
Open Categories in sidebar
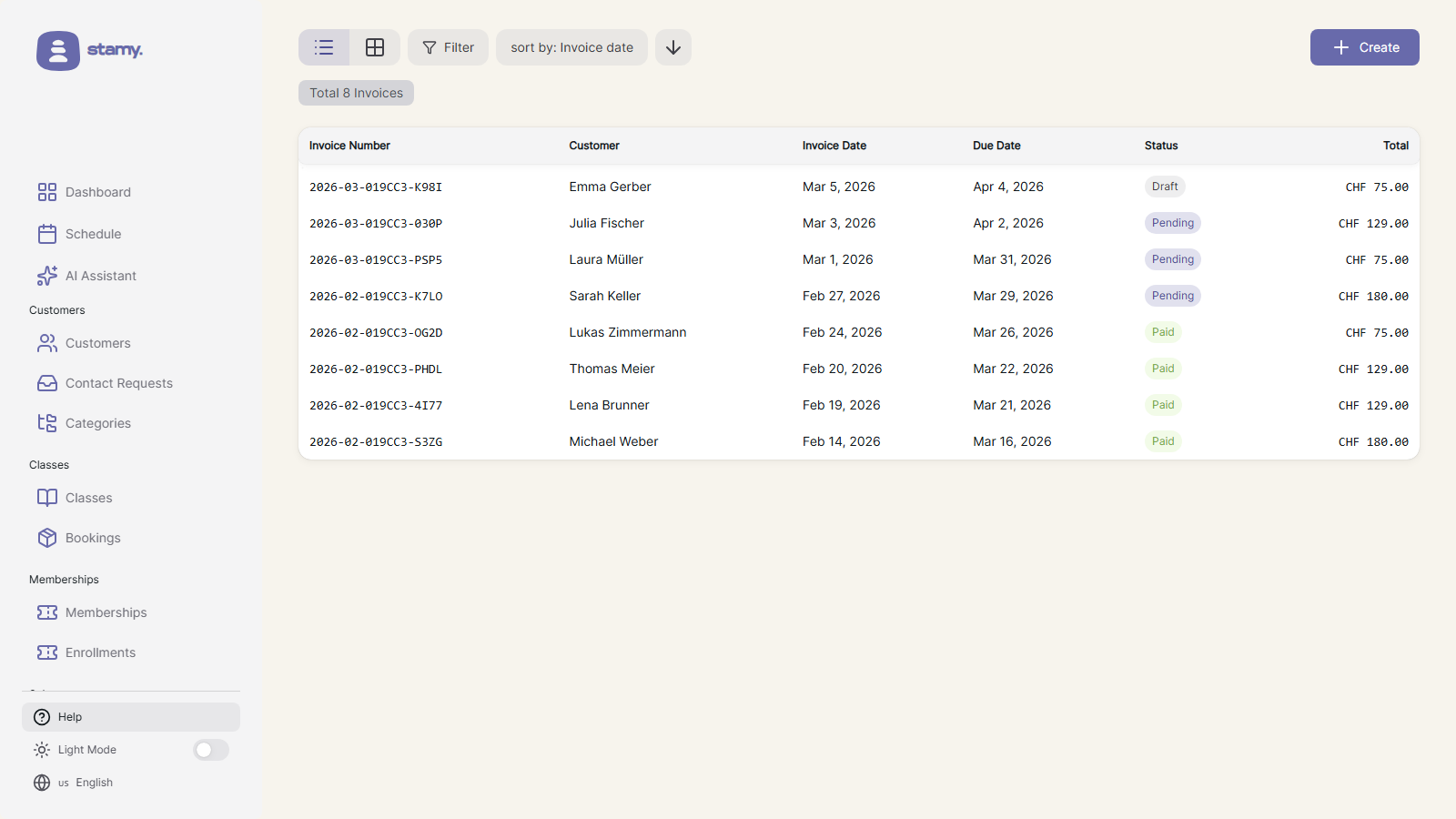click(x=97, y=423)
